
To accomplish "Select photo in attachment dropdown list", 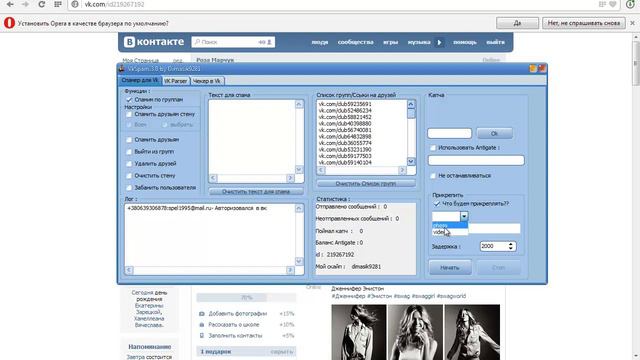I will point(450,225).
